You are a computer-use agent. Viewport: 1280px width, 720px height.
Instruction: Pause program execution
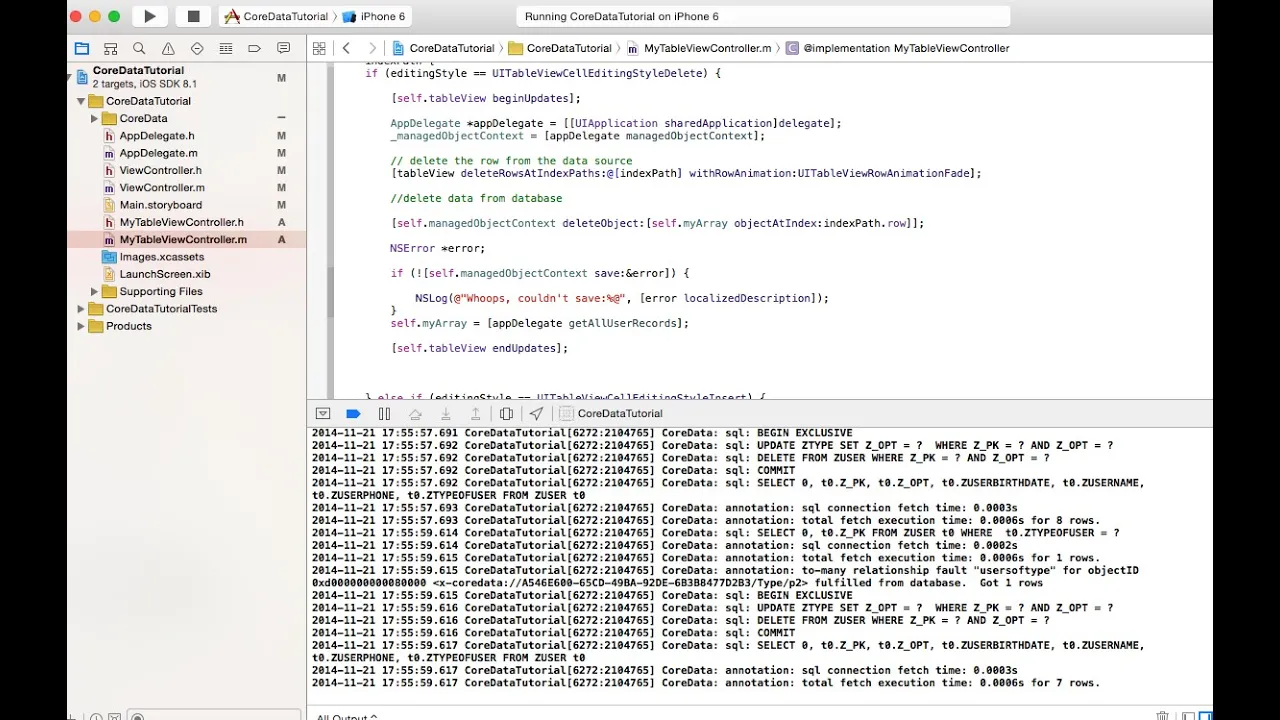[x=384, y=413]
